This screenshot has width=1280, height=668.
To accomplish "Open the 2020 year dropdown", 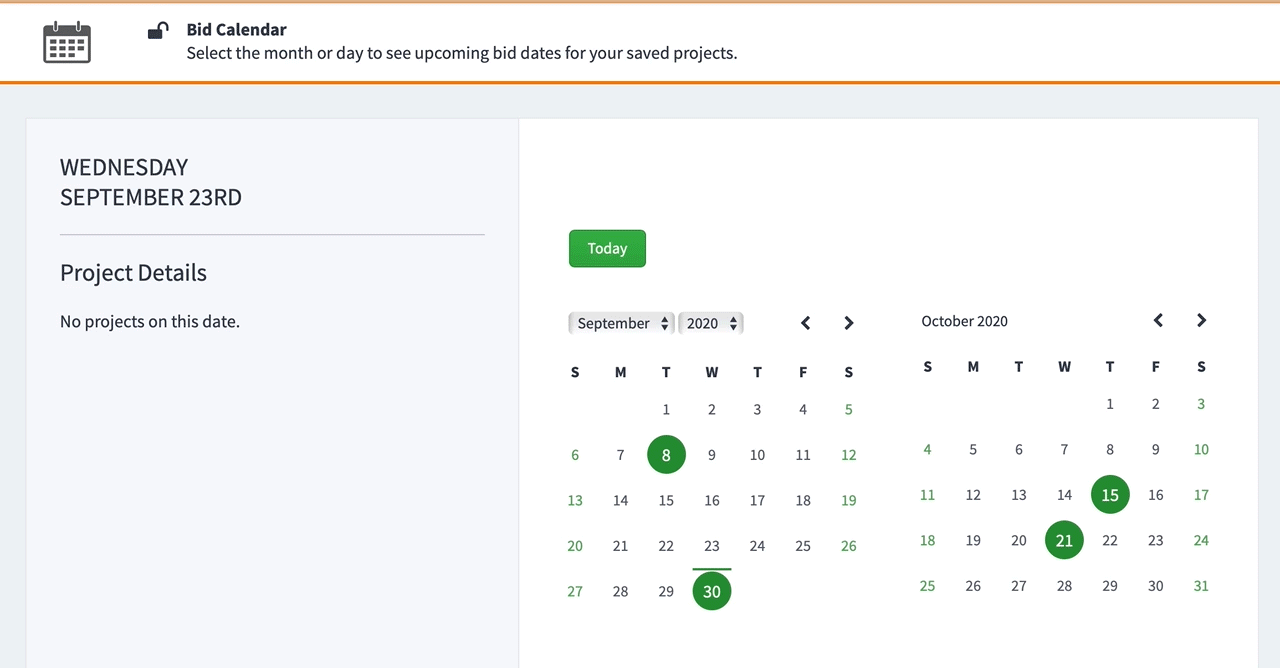I will tap(711, 323).
